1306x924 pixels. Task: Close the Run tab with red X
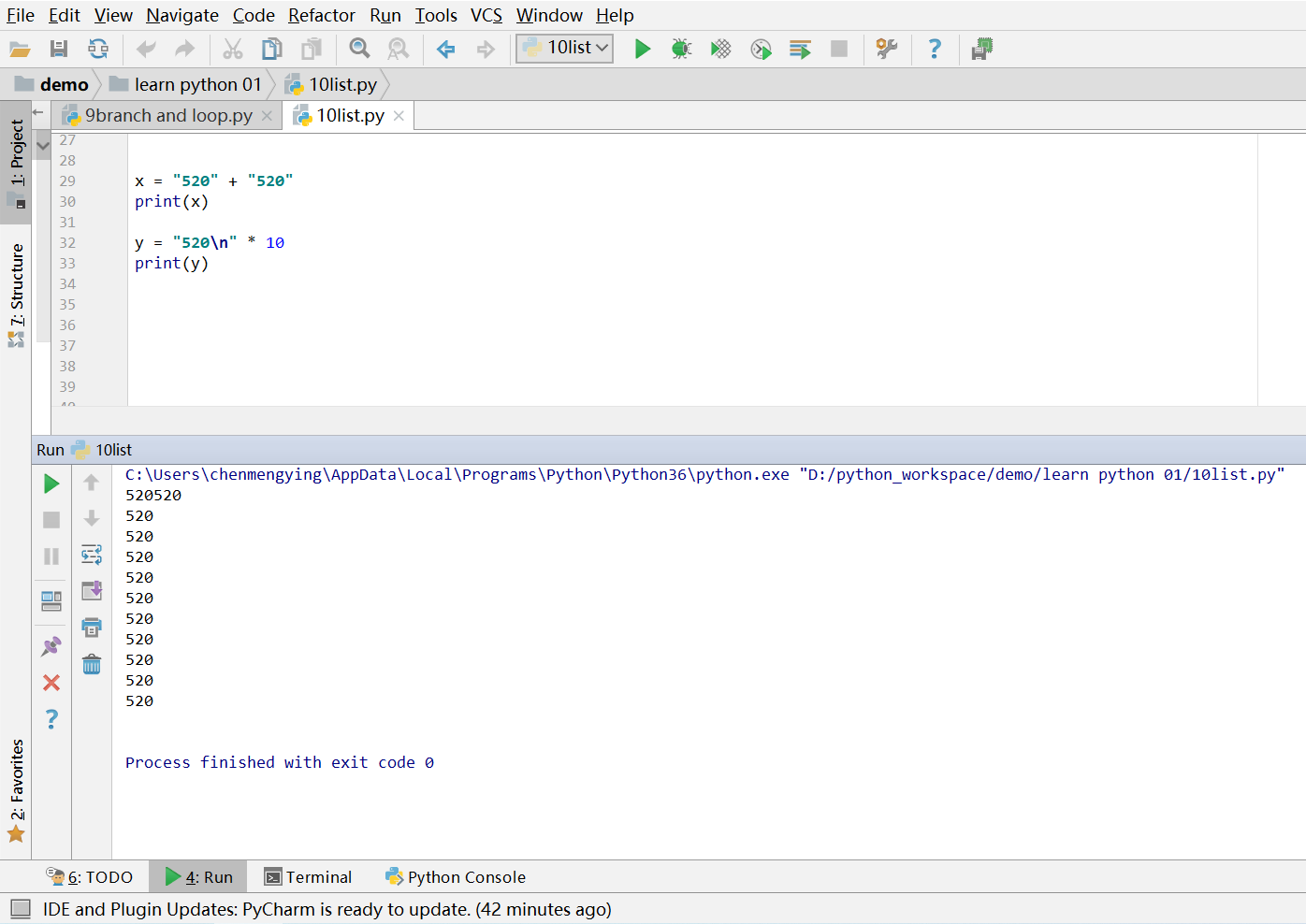51,683
